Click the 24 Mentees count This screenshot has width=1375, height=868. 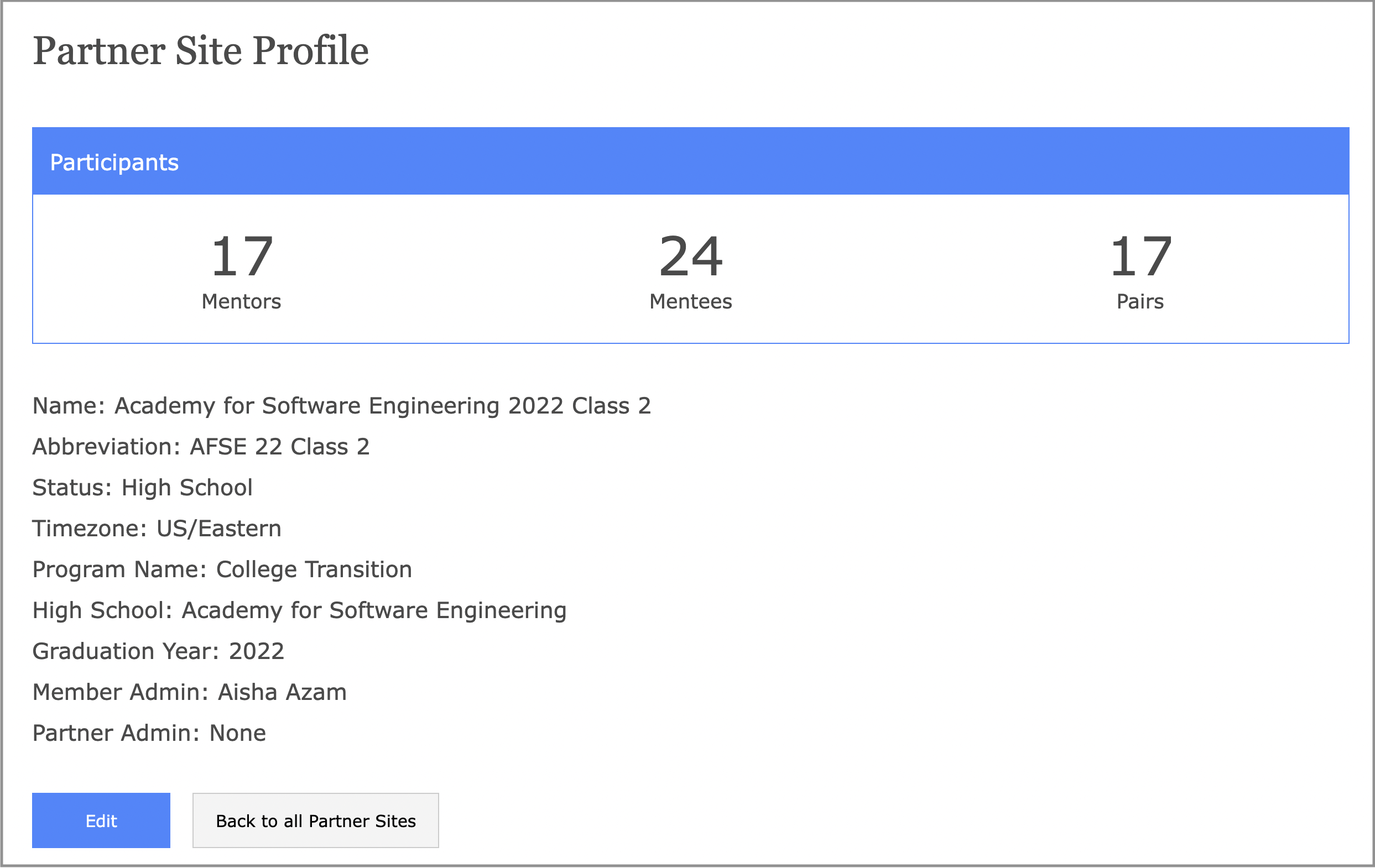point(690,258)
